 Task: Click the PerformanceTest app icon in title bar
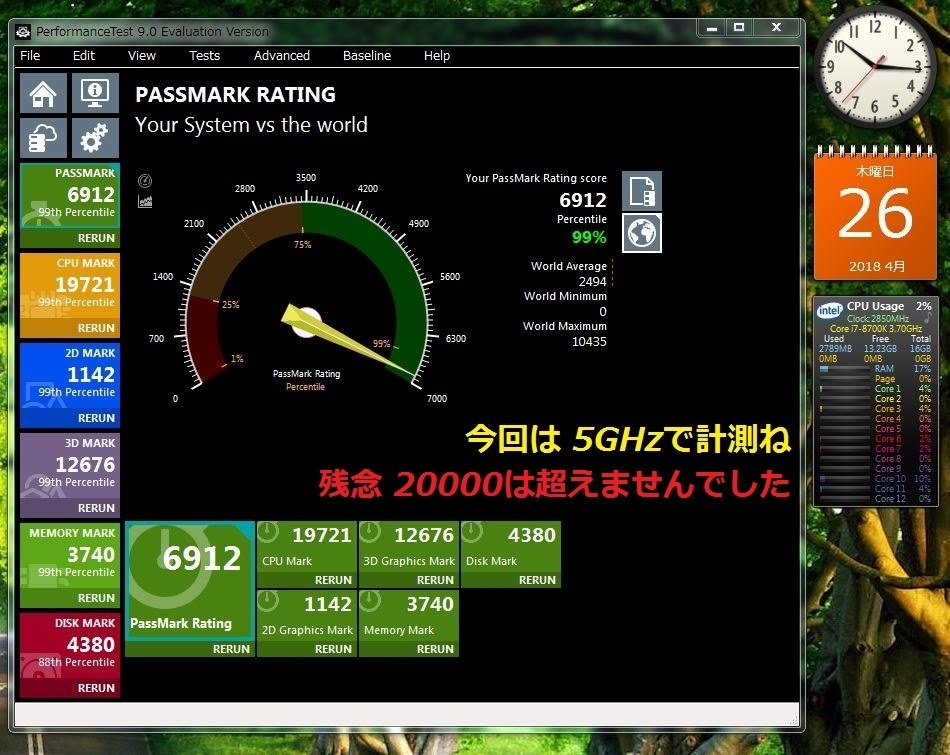23,32
